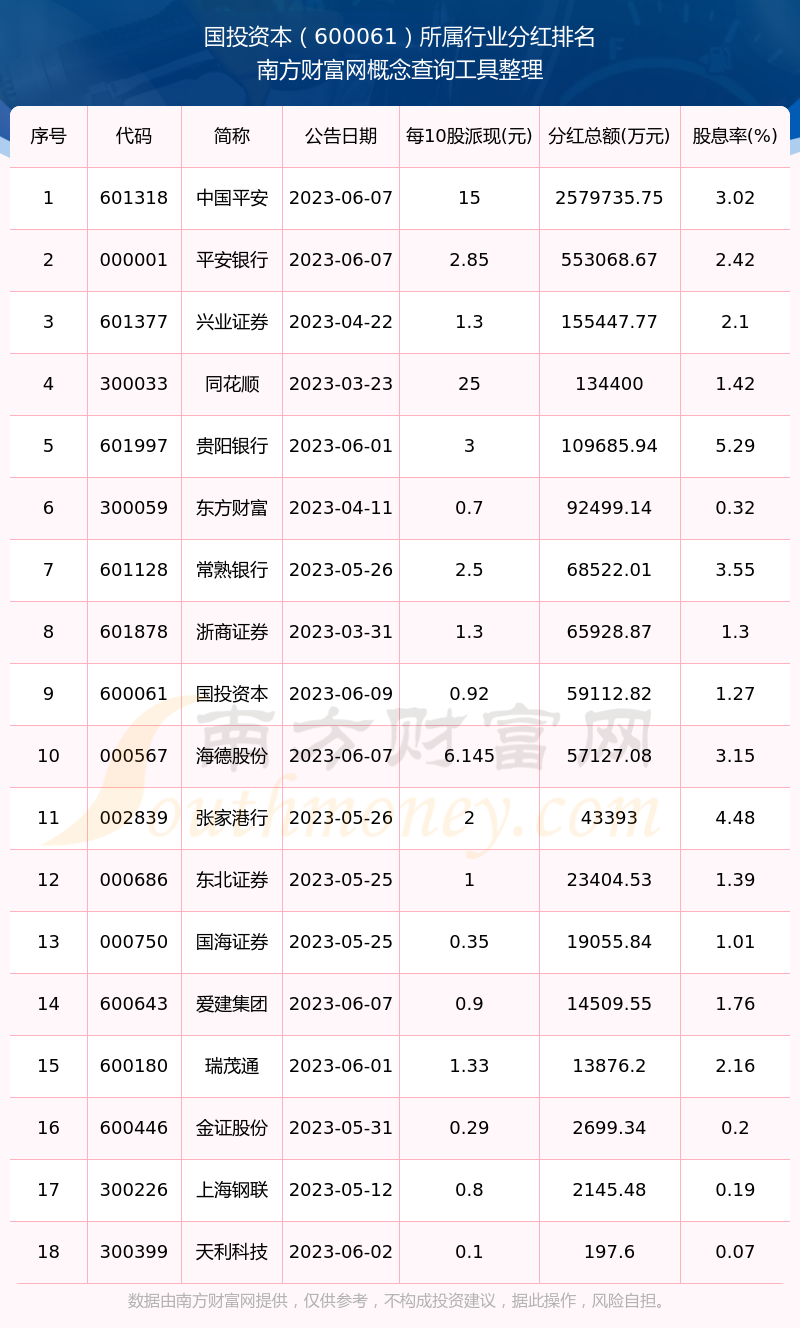The height and width of the screenshot is (1328, 800).
Task: Click dividend yield 4.48
Action: pyautogui.click(x=735, y=818)
